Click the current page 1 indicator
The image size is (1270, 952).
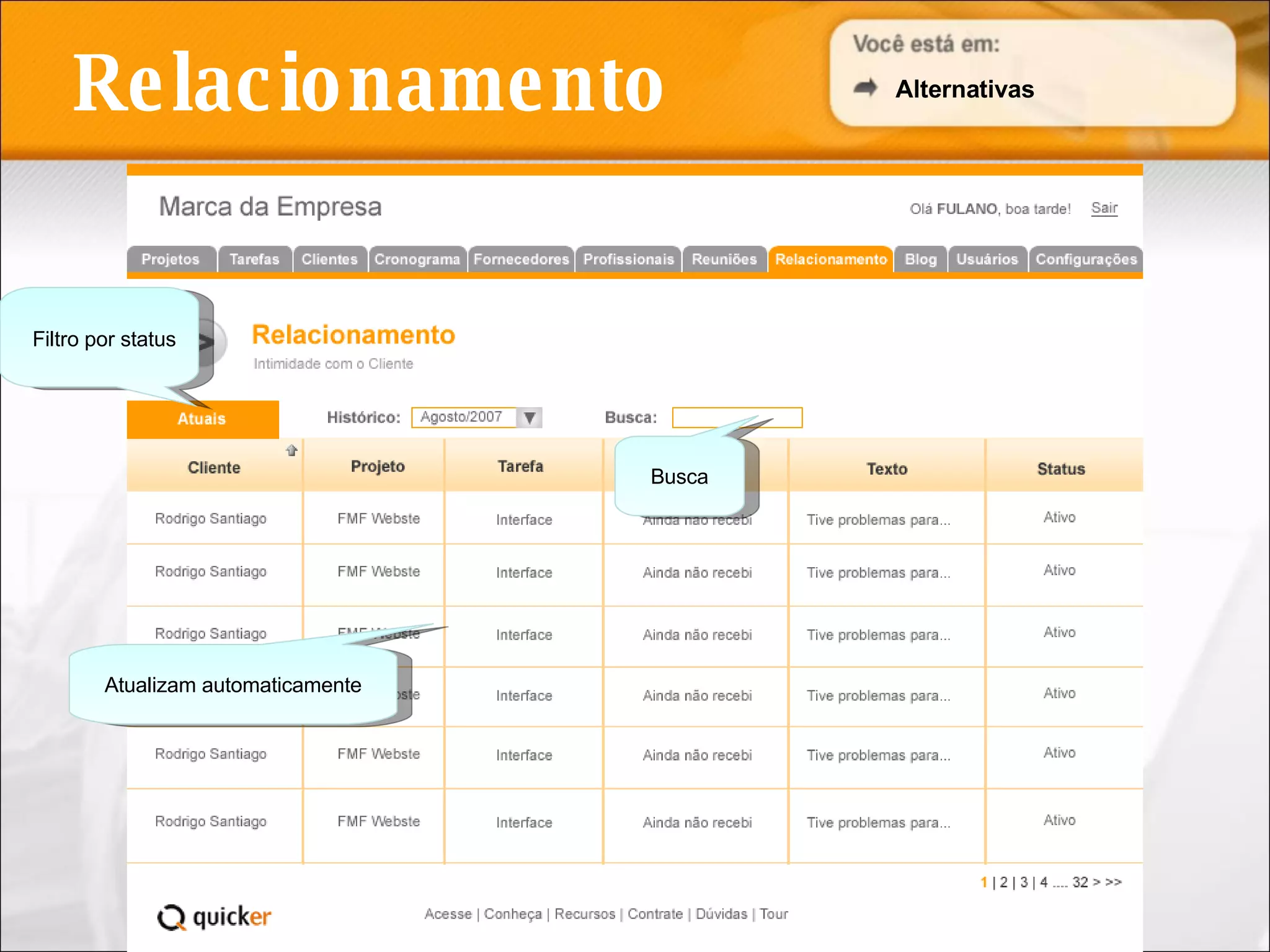pos(984,882)
